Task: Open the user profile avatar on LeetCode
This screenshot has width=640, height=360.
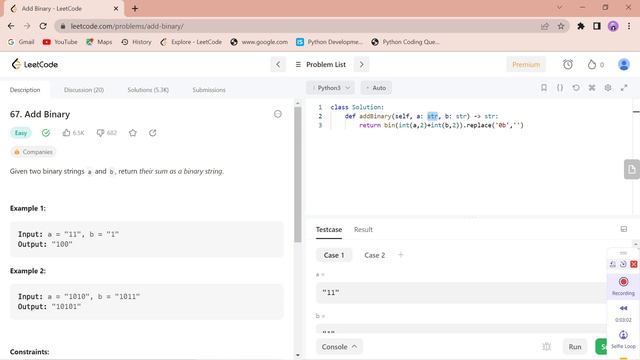Action: click(623, 64)
